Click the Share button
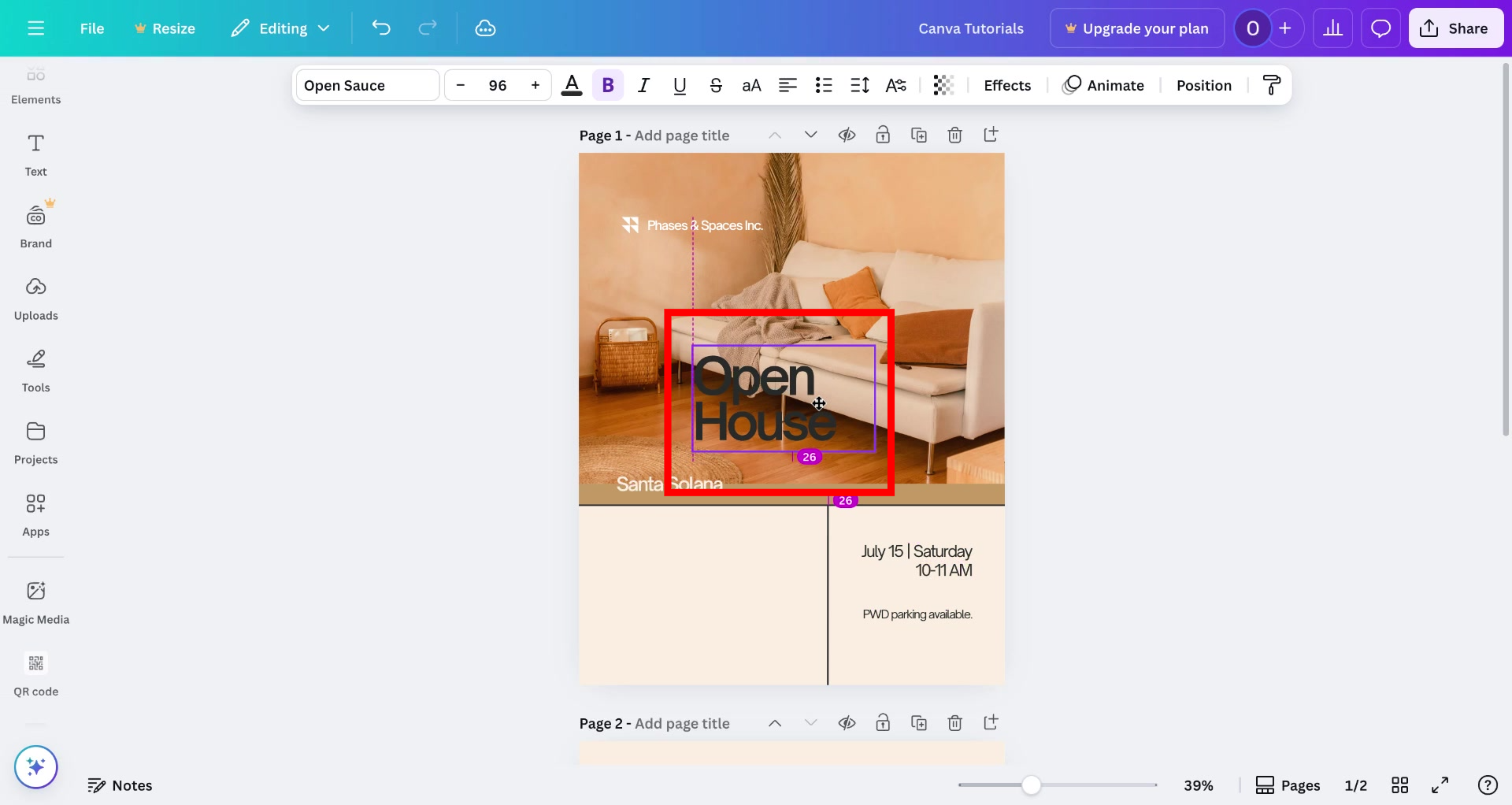 click(1455, 28)
